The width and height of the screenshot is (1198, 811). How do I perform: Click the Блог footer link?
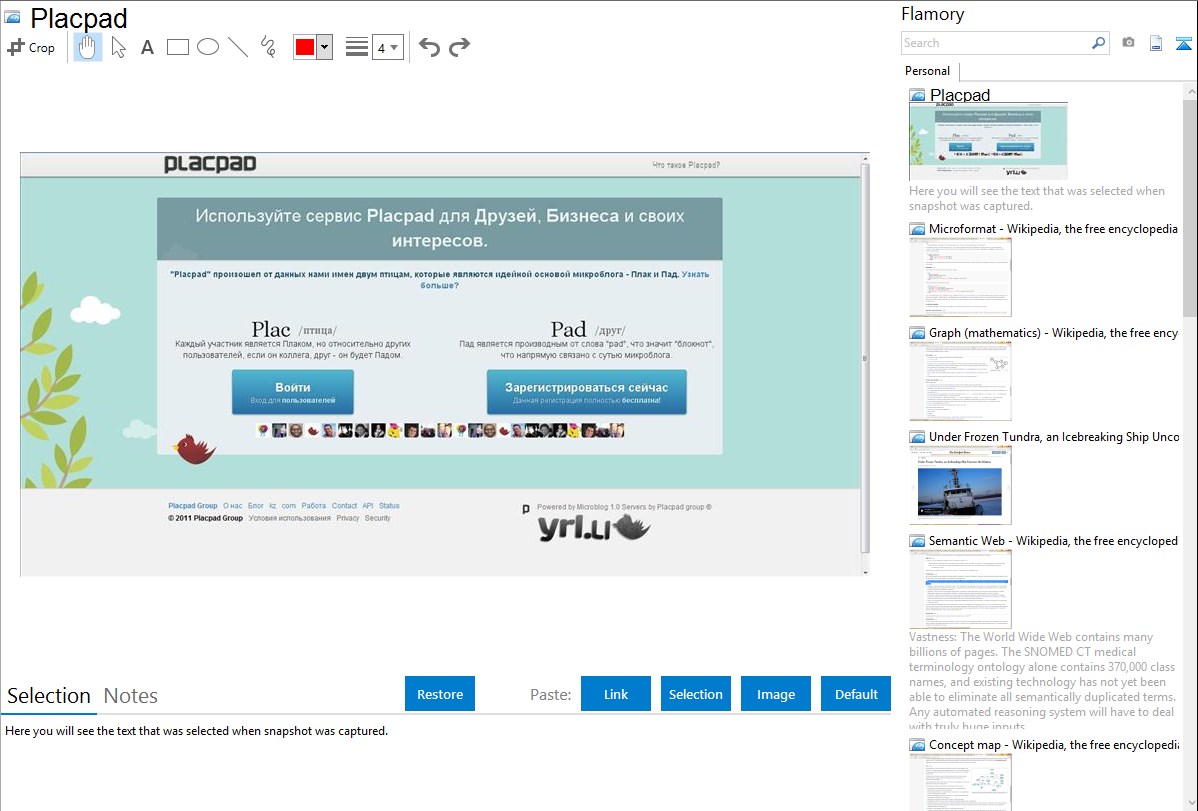(x=255, y=506)
